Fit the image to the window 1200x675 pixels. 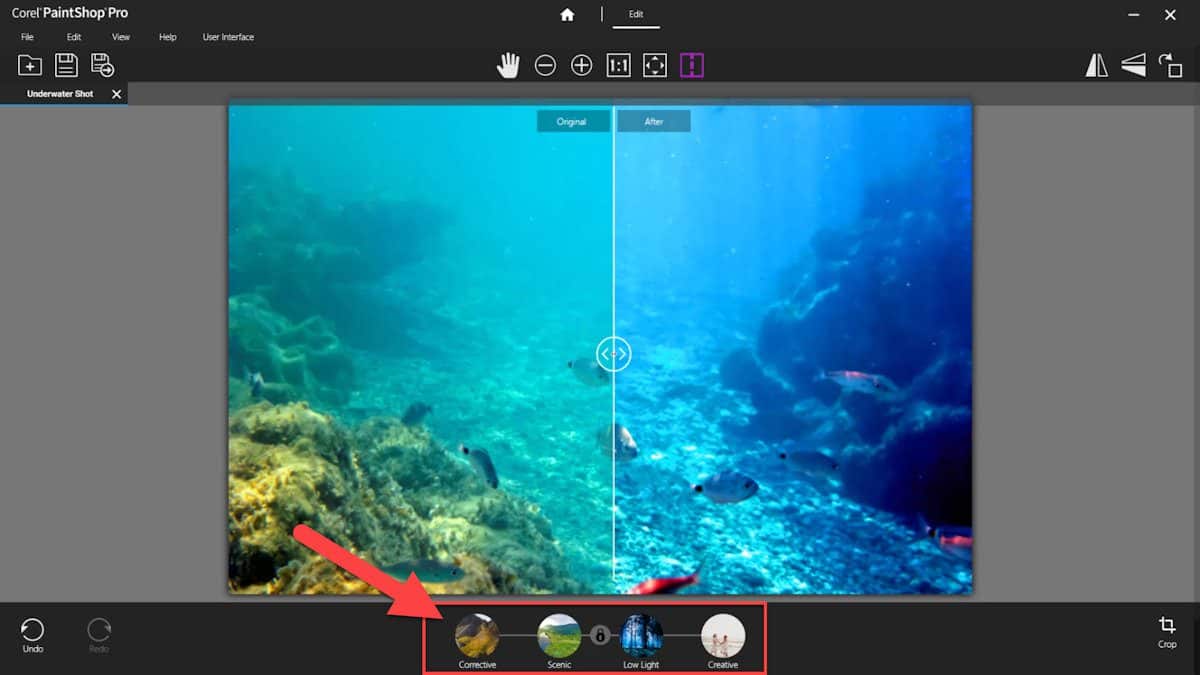(x=655, y=64)
